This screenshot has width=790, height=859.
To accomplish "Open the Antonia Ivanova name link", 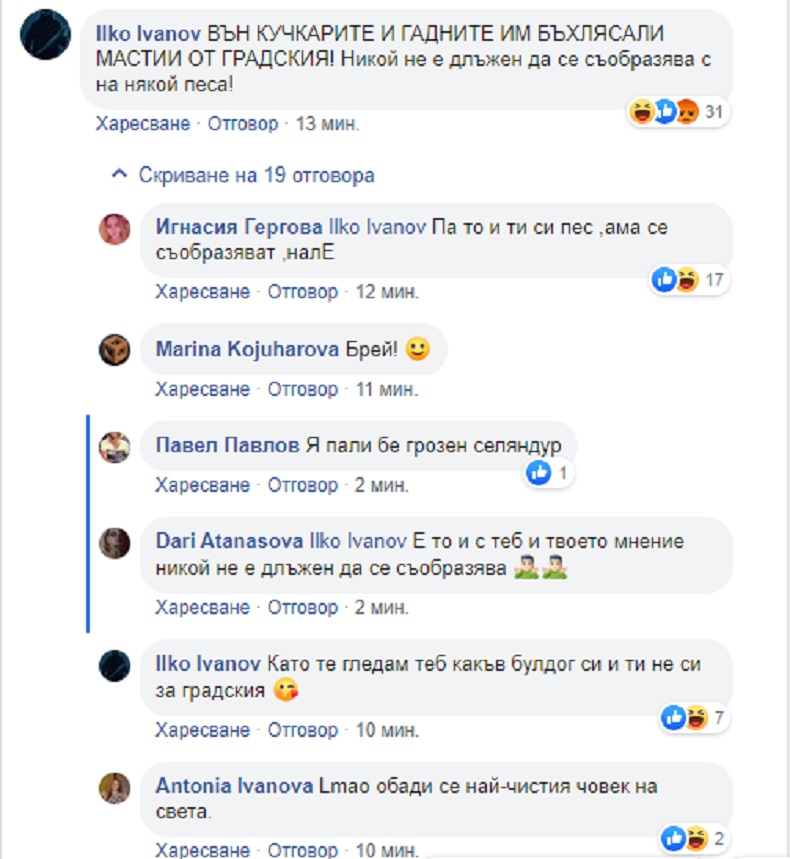I will [x=234, y=786].
